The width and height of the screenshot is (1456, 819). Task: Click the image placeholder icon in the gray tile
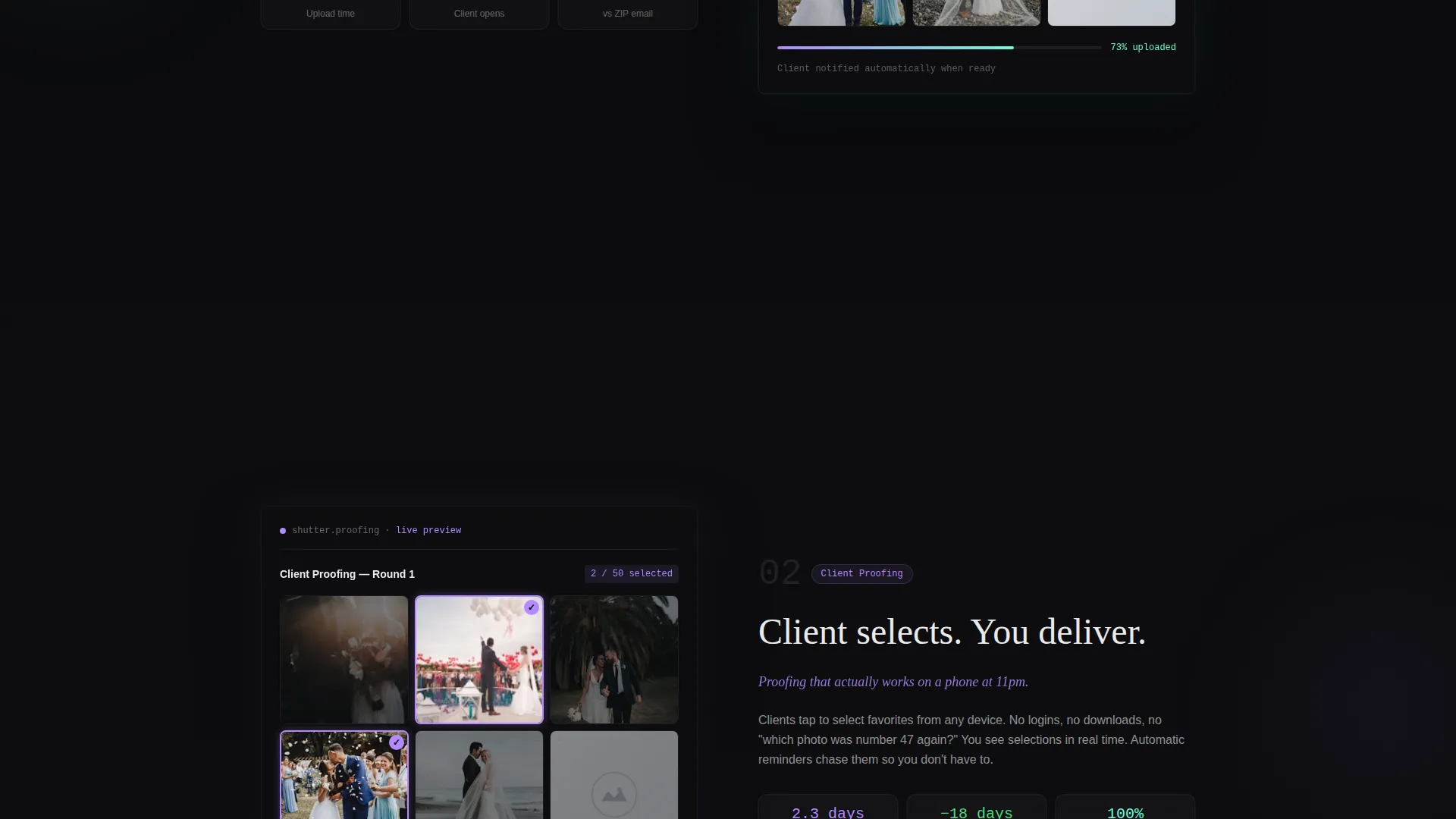(x=614, y=794)
